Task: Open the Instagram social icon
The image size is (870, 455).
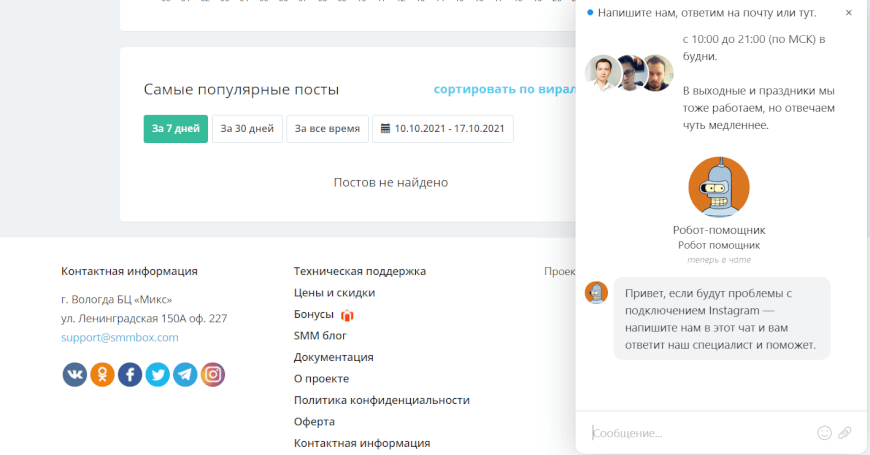Action: point(213,375)
